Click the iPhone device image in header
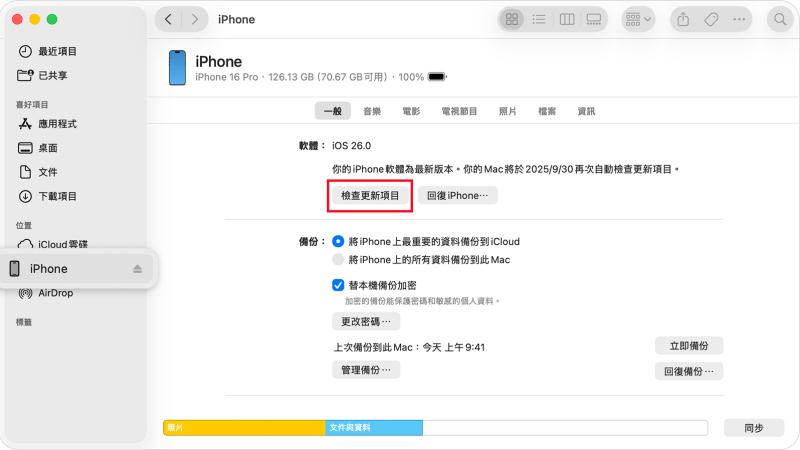Image resolution: width=800 pixels, height=450 pixels. pyautogui.click(x=177, y=67)
